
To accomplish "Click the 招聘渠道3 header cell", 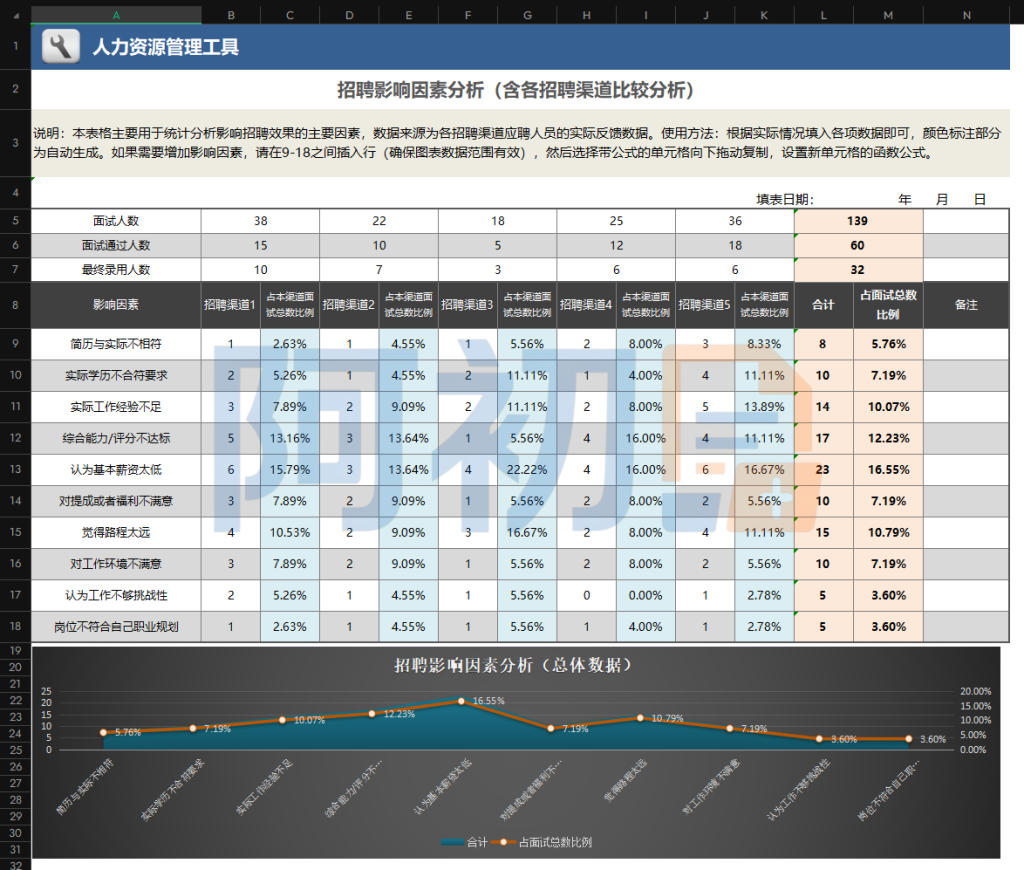I will [468, 305].
